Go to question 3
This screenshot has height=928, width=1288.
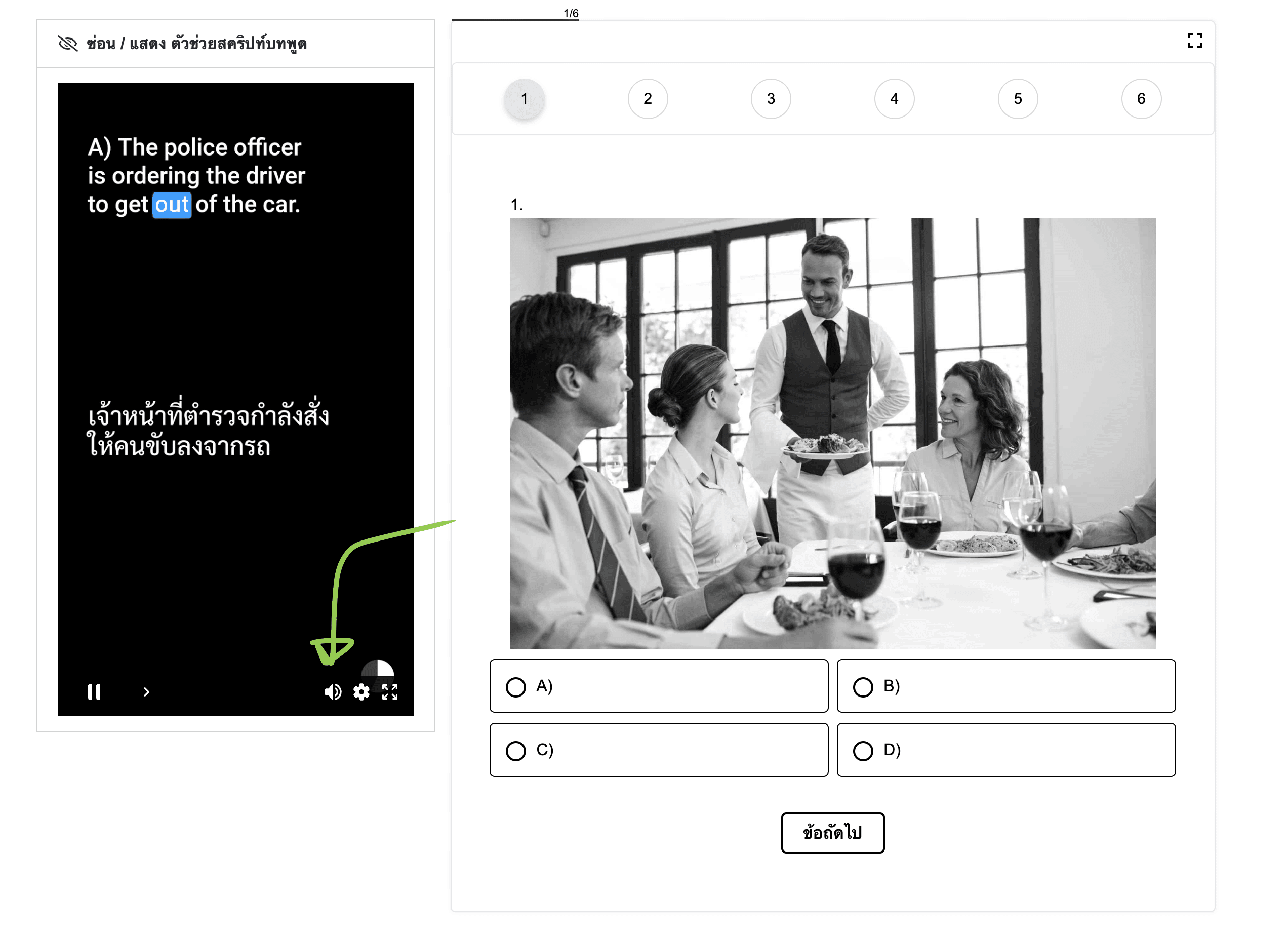pyautogui.click(x=771, y=99)
